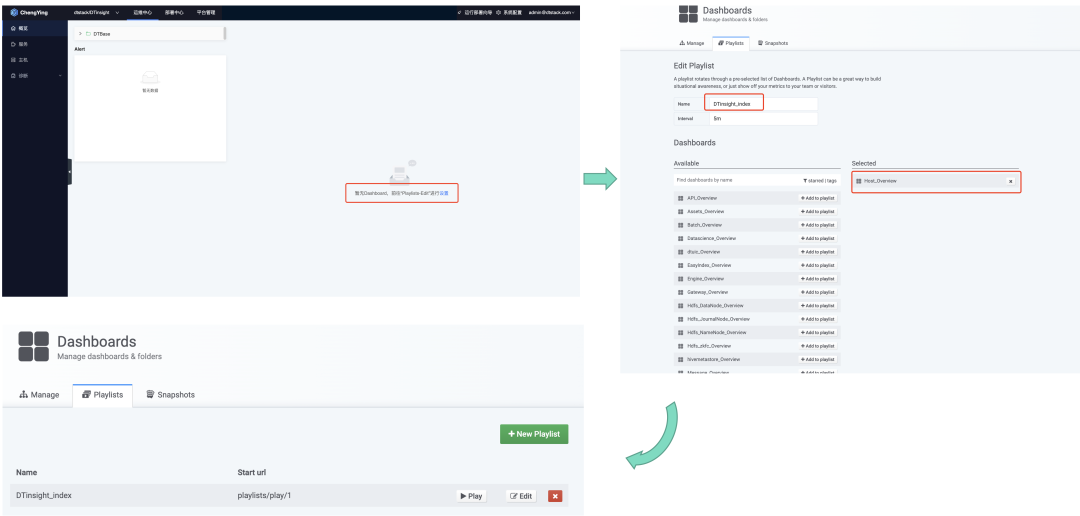Click the ChengYing logo icon
This screenshot has height=516, width=1080.
14,12
